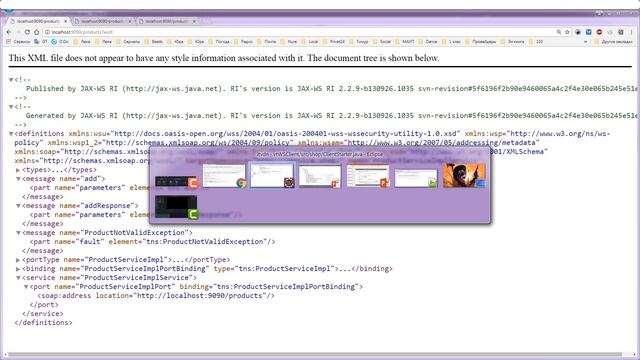Click the closing </definitions> tag

tap(43, 322)
